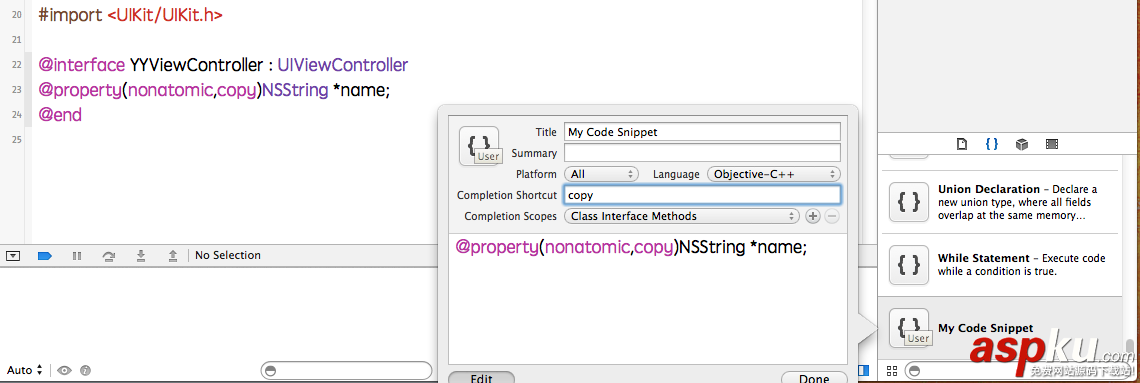Click No Selection in debug bar
The image size is (1140, 383).
228,256
